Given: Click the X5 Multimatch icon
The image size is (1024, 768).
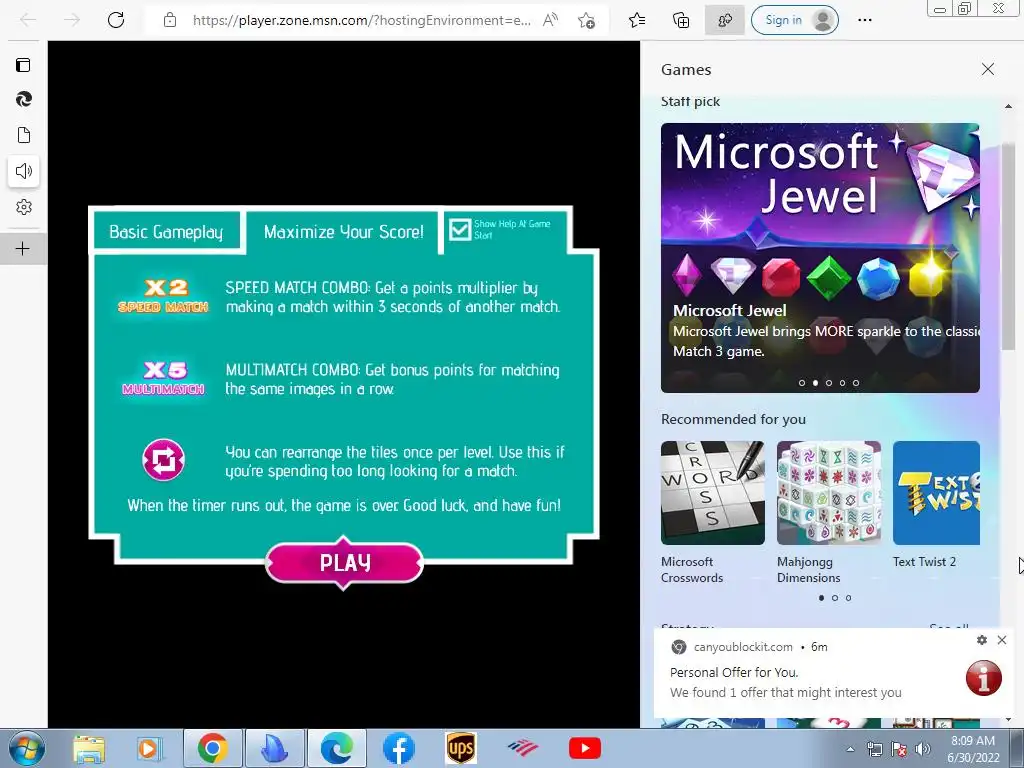Looking at the screenshot, I should [x=163, y=379].
